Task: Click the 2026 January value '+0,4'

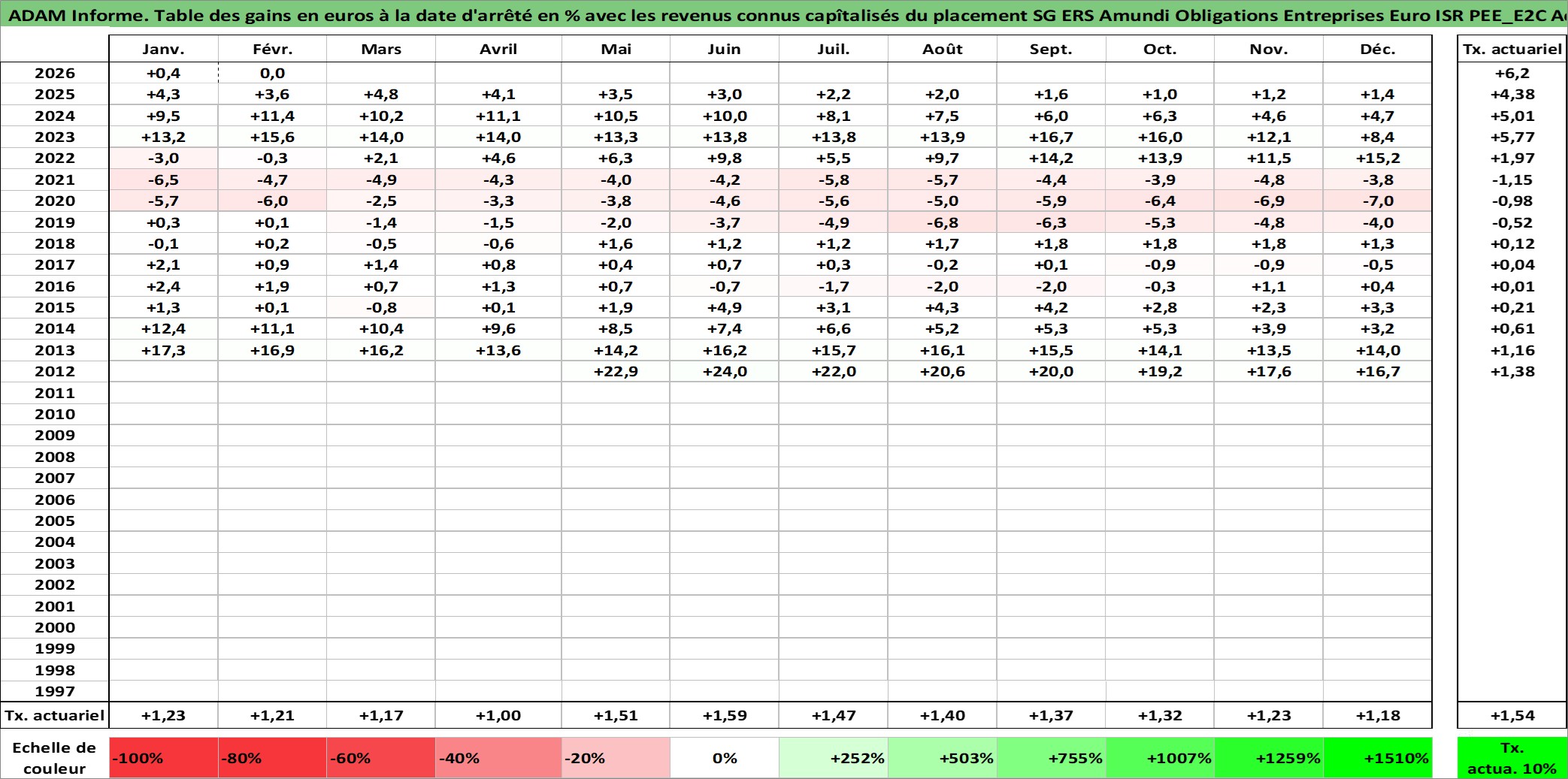Action: 163,73
